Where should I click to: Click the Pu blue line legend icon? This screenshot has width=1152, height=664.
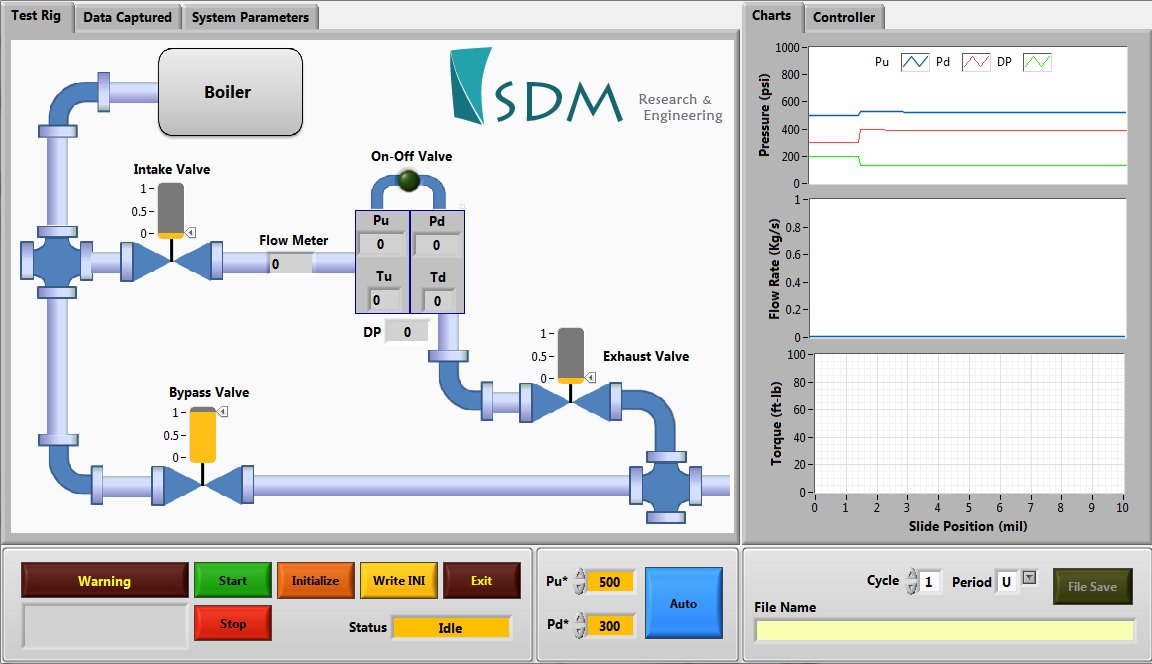(x=916, y=62)
